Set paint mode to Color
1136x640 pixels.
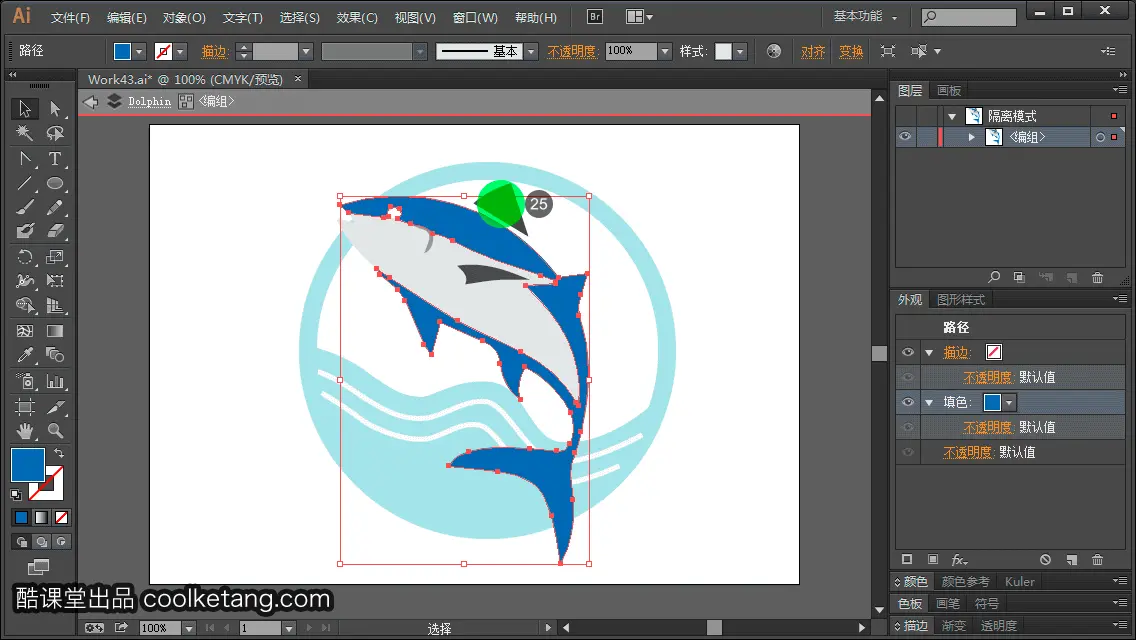21,518
